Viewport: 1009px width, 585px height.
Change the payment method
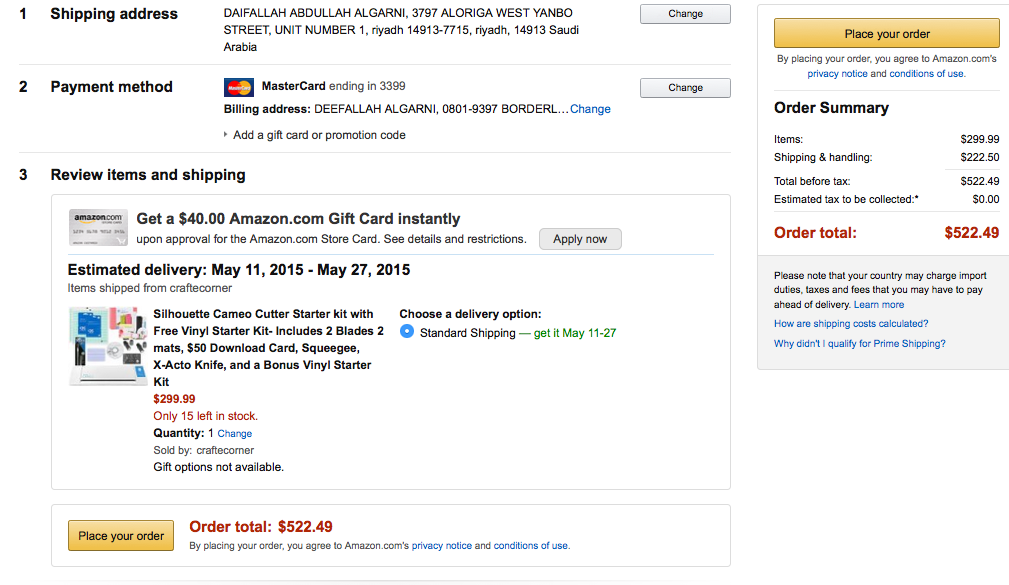685,88
